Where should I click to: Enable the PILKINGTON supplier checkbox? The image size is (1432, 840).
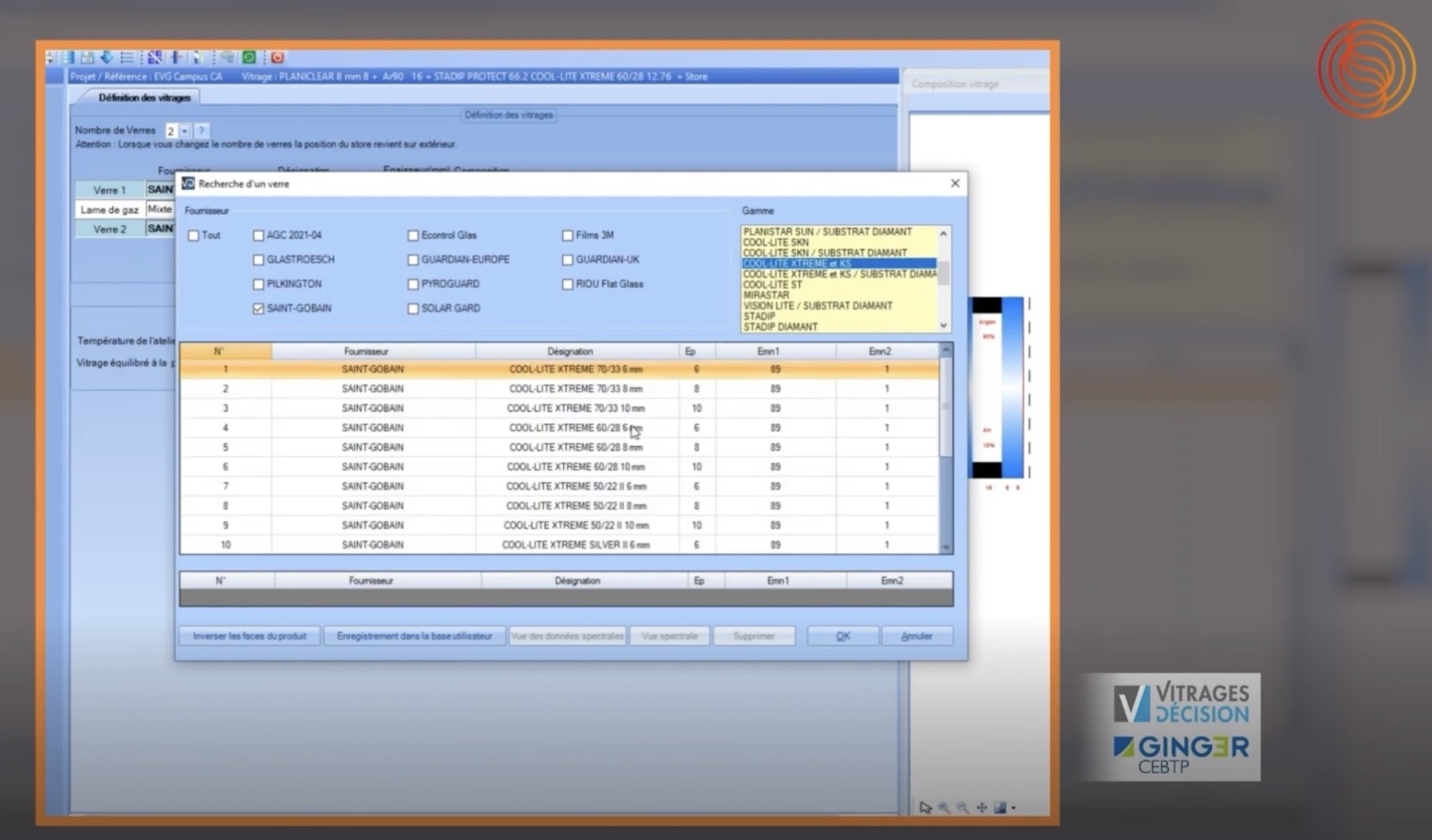(x=258, y=284)
